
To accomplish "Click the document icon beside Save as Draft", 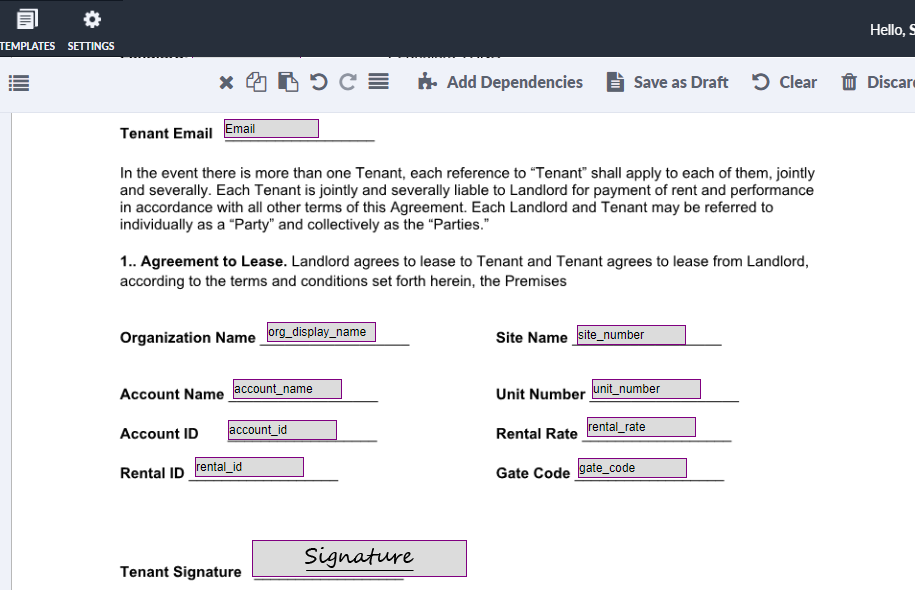I will point(615,82).
